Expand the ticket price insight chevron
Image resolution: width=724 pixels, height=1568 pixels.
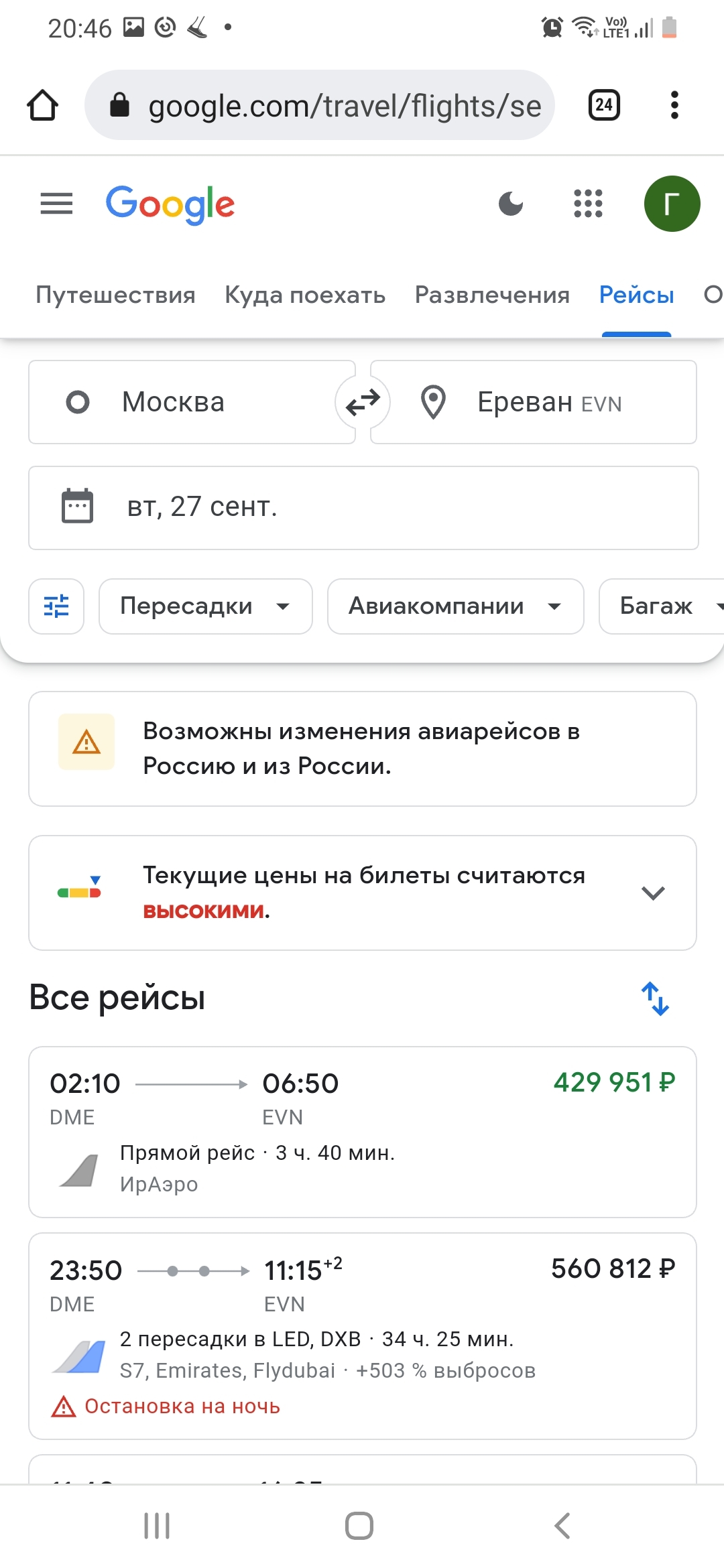(x=652, y=893)
